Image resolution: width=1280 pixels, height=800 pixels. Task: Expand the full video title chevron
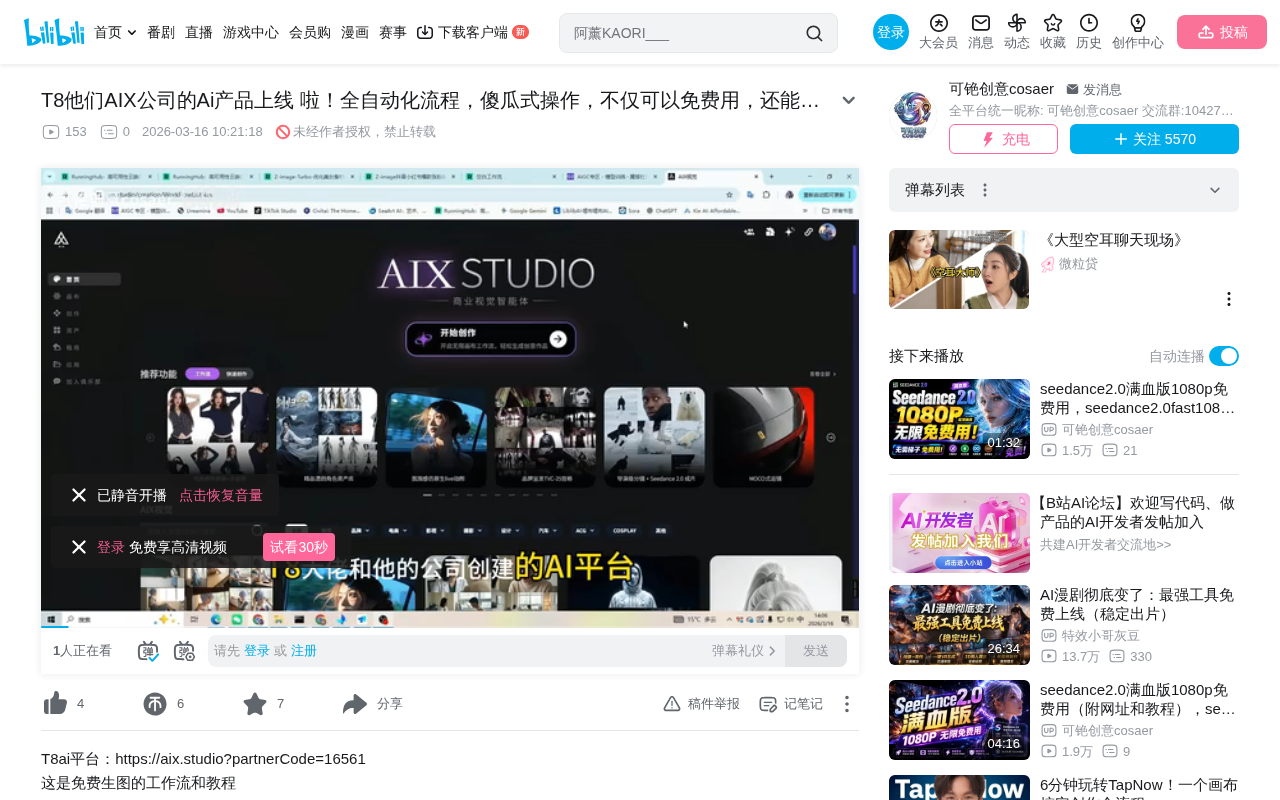(848, 100)
